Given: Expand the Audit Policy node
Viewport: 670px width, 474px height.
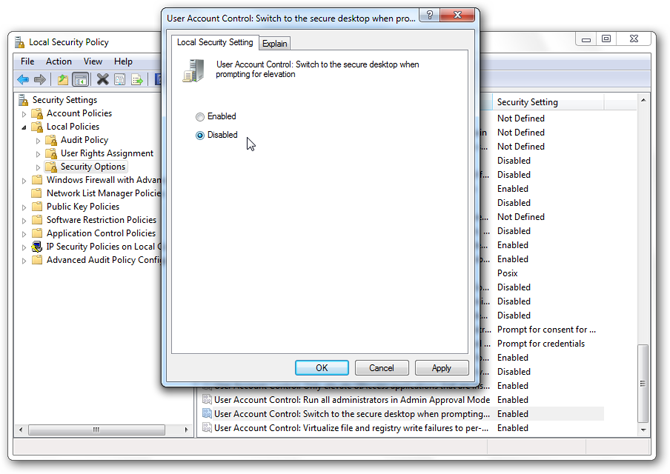Looking at the screenshot, I should [x=38, y=141].
